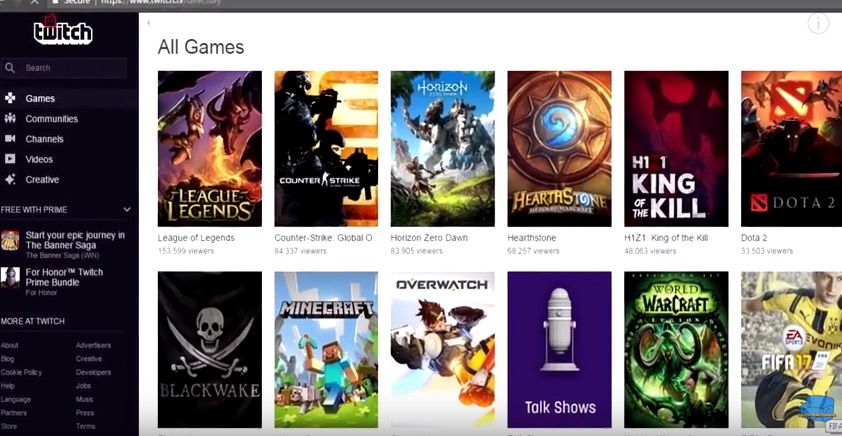Click the search magnifier icon
Image resolution: width=842 pixels, height=436 pixels.
pyautogui.click(x=10, y=68)
